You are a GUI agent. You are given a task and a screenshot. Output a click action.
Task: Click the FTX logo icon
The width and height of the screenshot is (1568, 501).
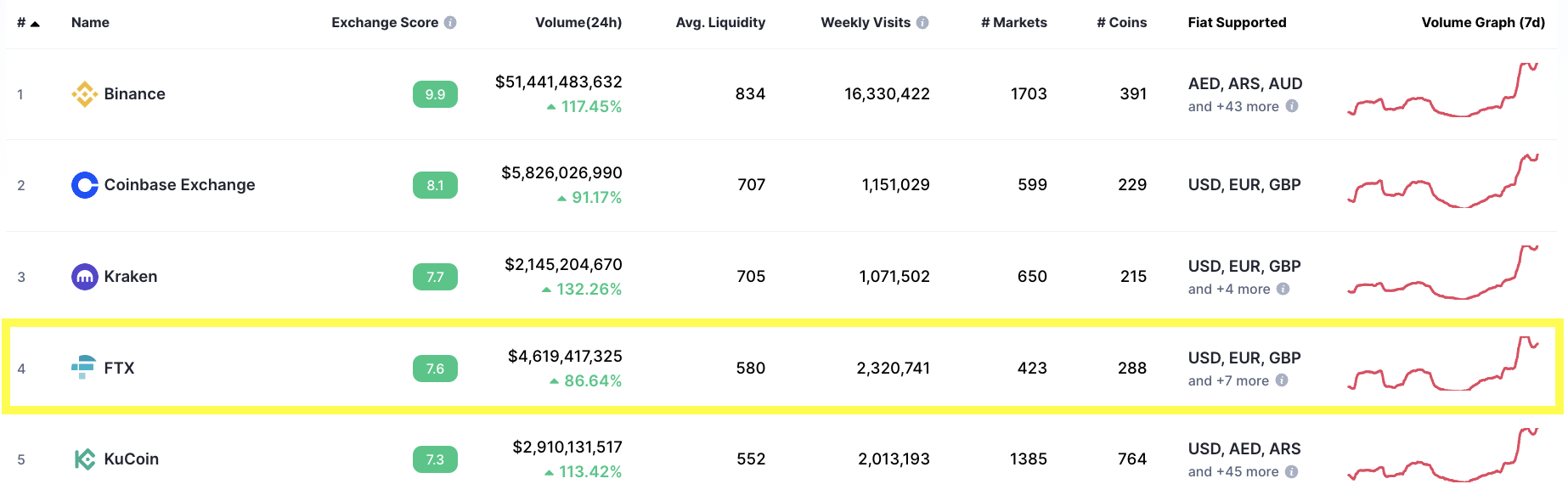click(x=83, y=368)
